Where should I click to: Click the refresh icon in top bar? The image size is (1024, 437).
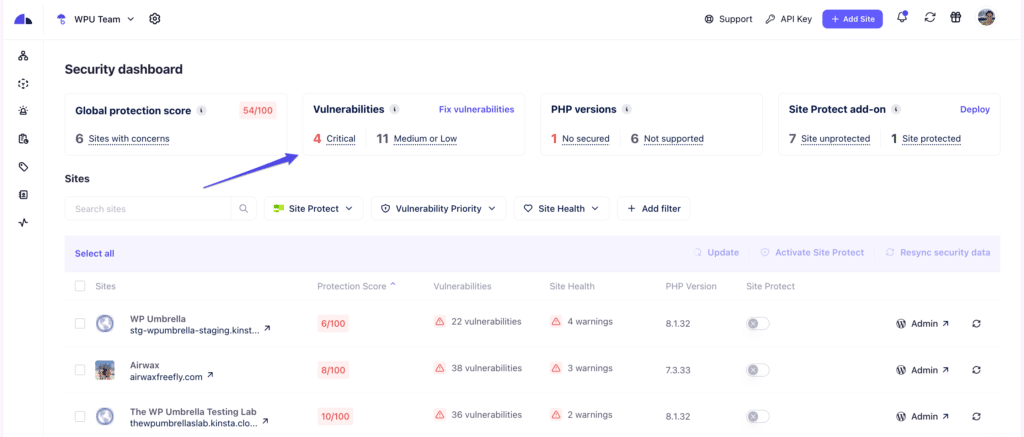pos(930,18)
